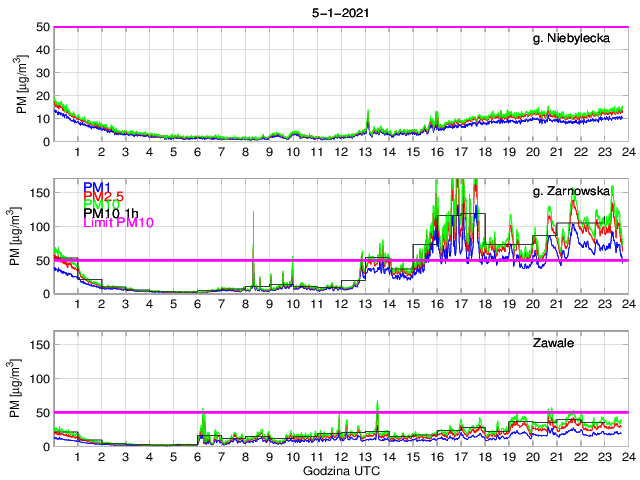Click the top plot's PM y-axis label
This screenshot has width=640, height=480.
pos(21,84)
